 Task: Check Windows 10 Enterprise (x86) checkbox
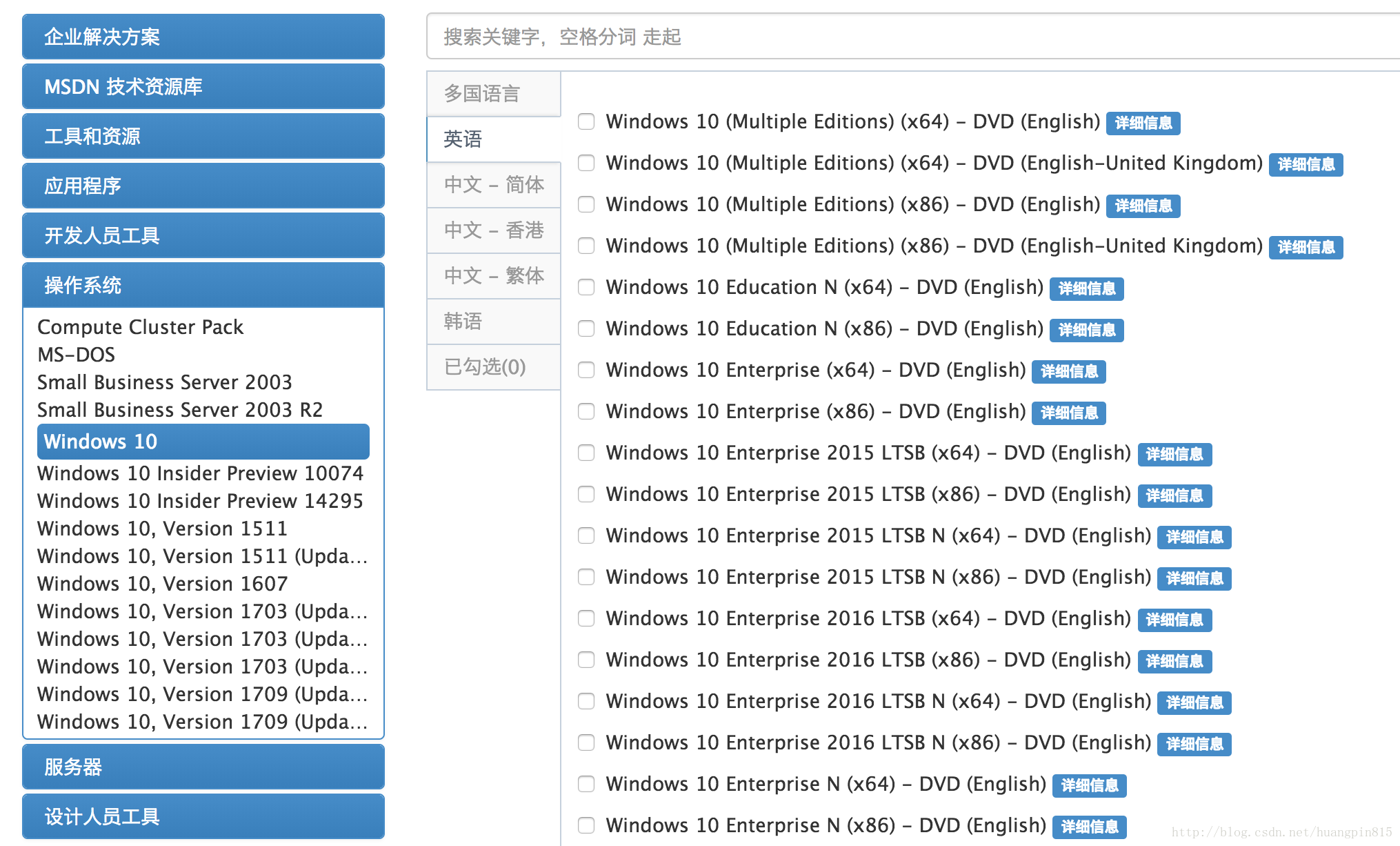pos(586,411)
